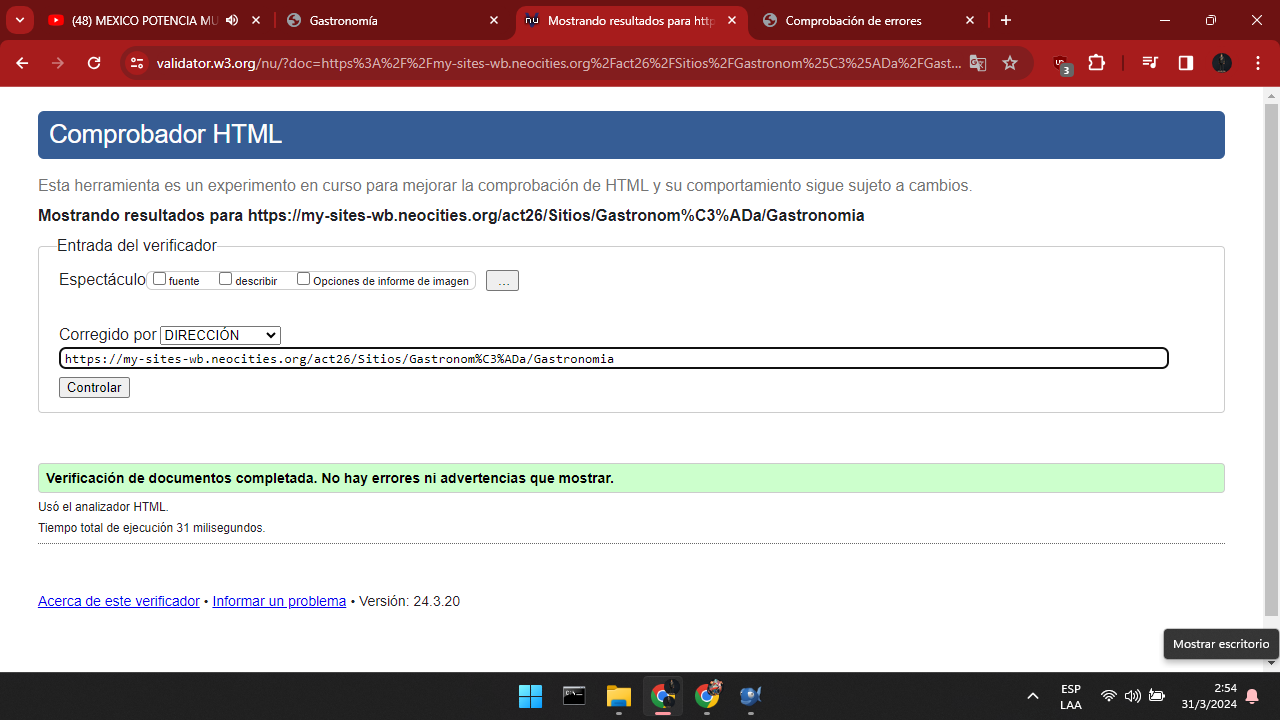Switch to MEXICO POTENCIA YouTube tab
This screenshot has width=1280, height=720.
144,20
